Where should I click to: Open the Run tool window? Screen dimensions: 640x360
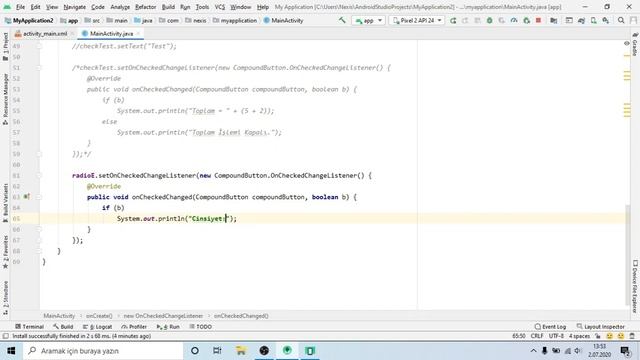click(x=168, y=327)
